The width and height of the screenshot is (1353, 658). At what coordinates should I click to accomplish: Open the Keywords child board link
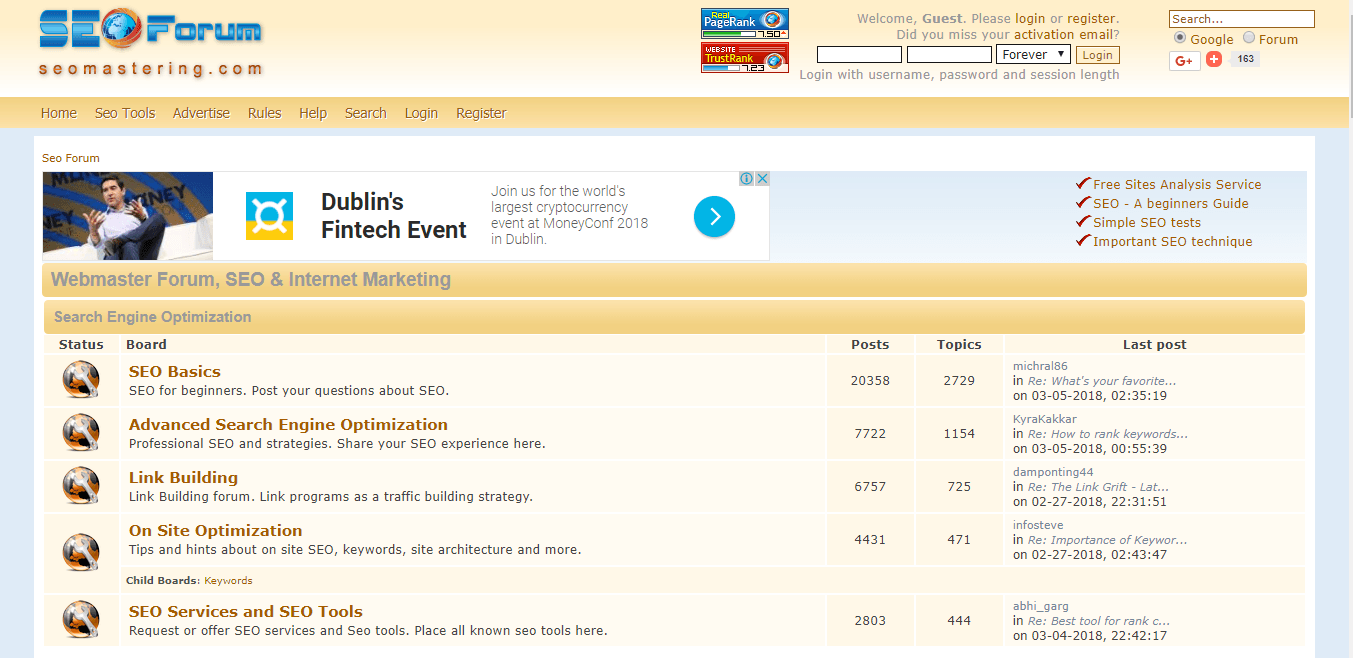click(228, 580)
